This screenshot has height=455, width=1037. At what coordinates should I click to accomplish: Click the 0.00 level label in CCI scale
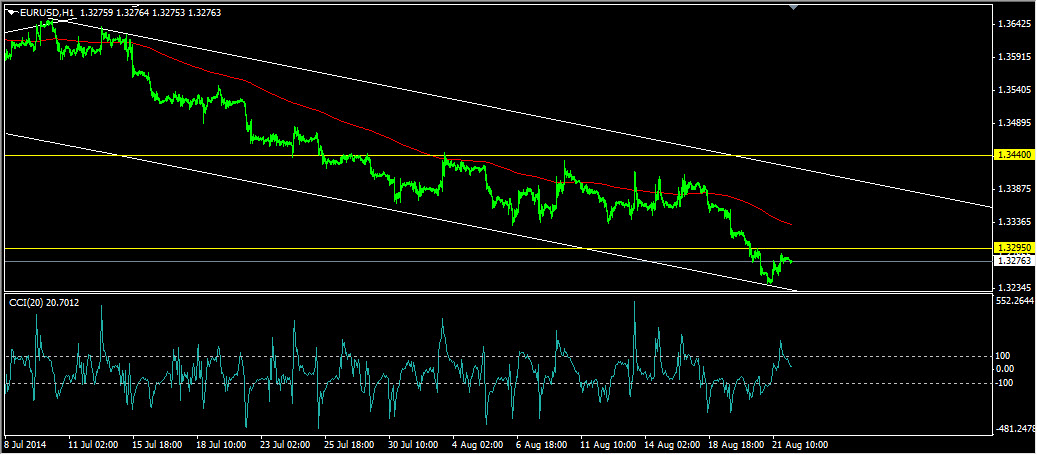[1007, 368]
